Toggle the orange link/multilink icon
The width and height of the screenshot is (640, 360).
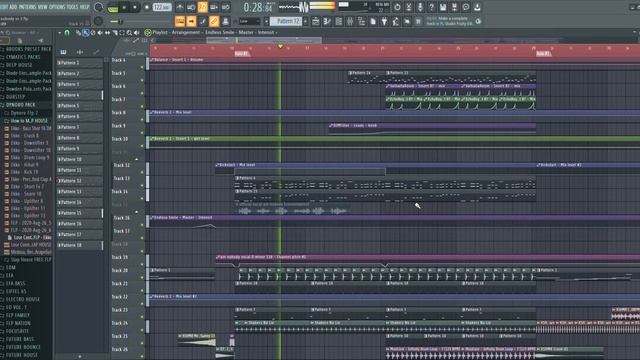pos(214,21)
